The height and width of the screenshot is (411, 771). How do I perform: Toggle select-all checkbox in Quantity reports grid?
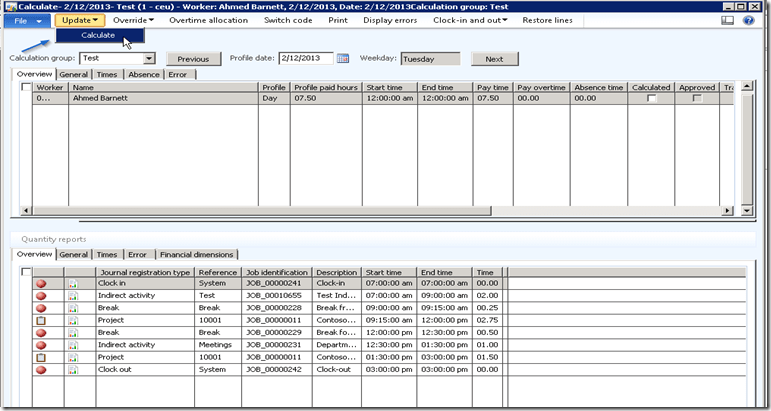(x=26, y=272)
